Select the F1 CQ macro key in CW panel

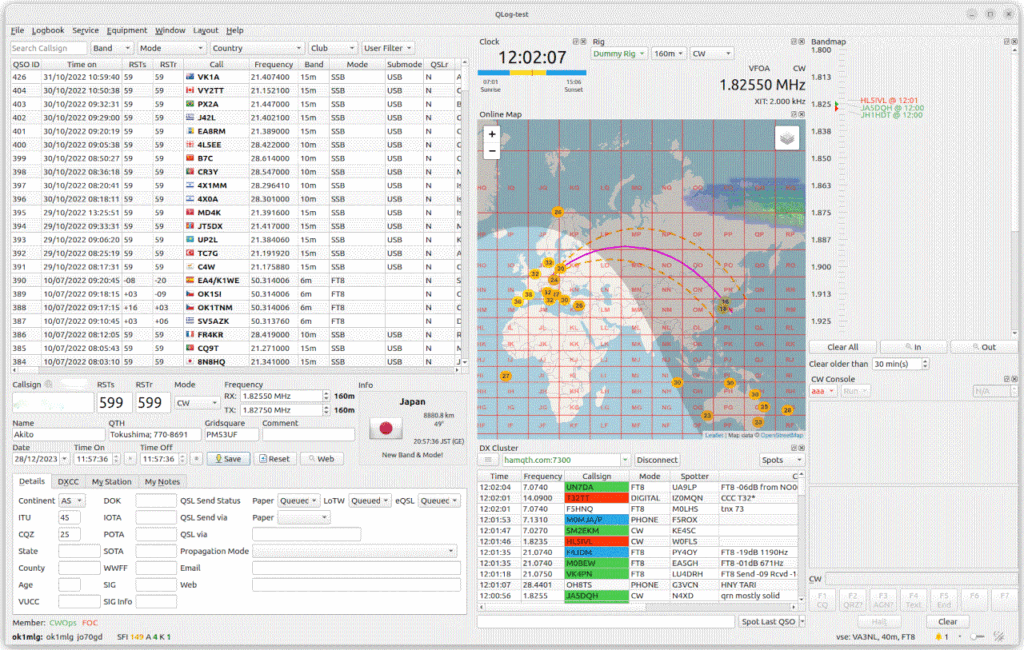[821, 600]
